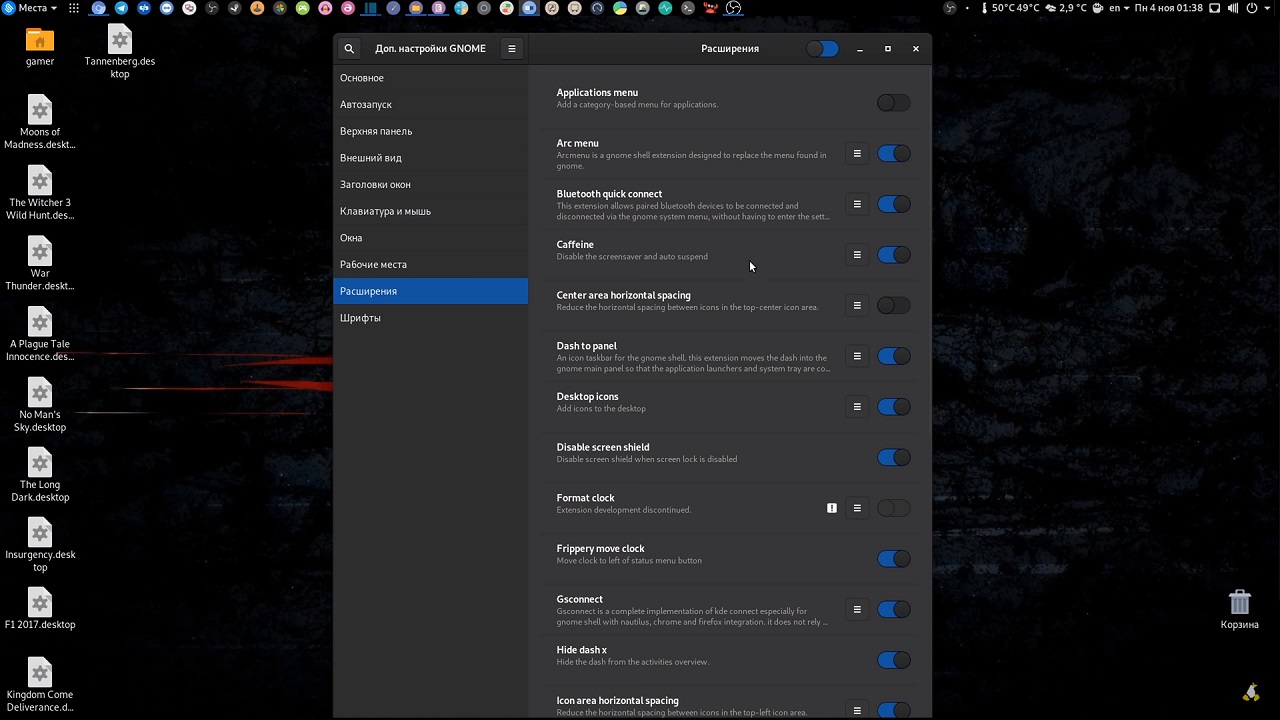Launch Telegram from the top panel
The width and height of the screenshot is (1280, 720).
click(121, 8)
